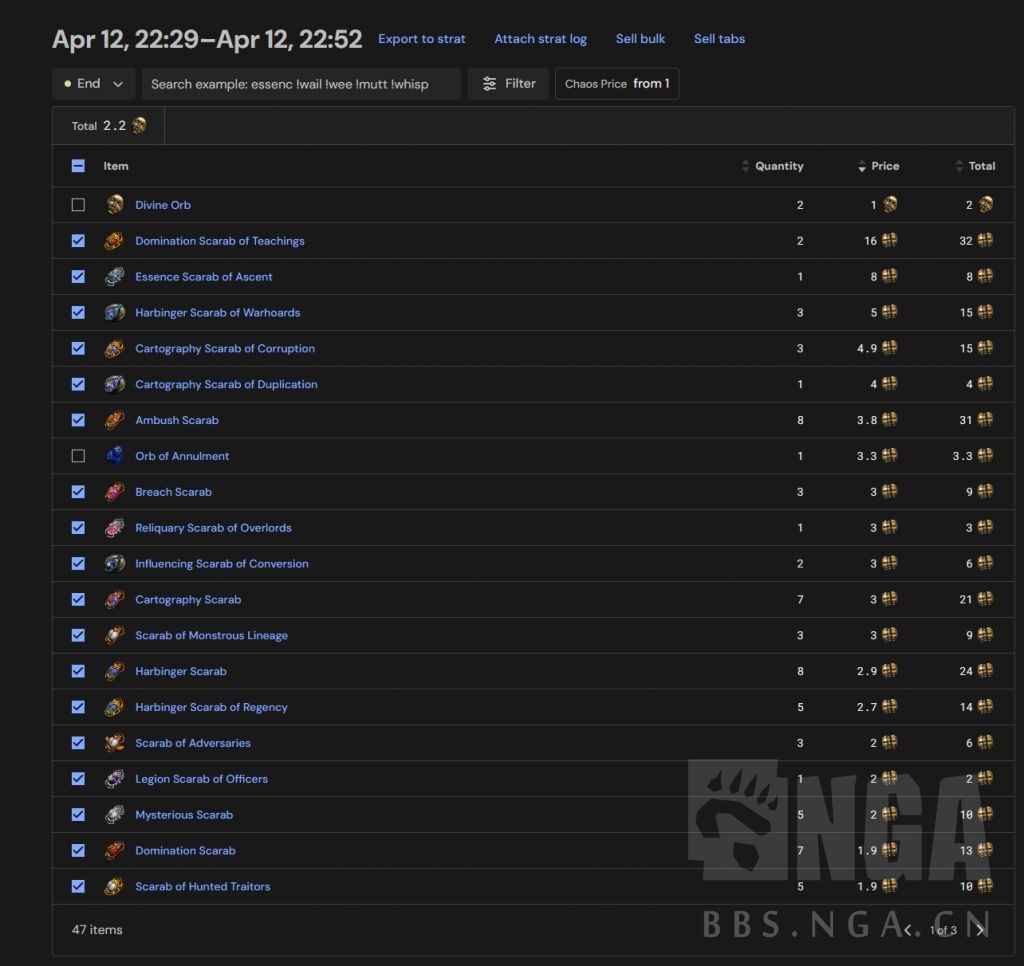This screenshot has height=966, width=1024.
Task: Click the Ambush Scarab item icon
Action: (x=115, y=421)
